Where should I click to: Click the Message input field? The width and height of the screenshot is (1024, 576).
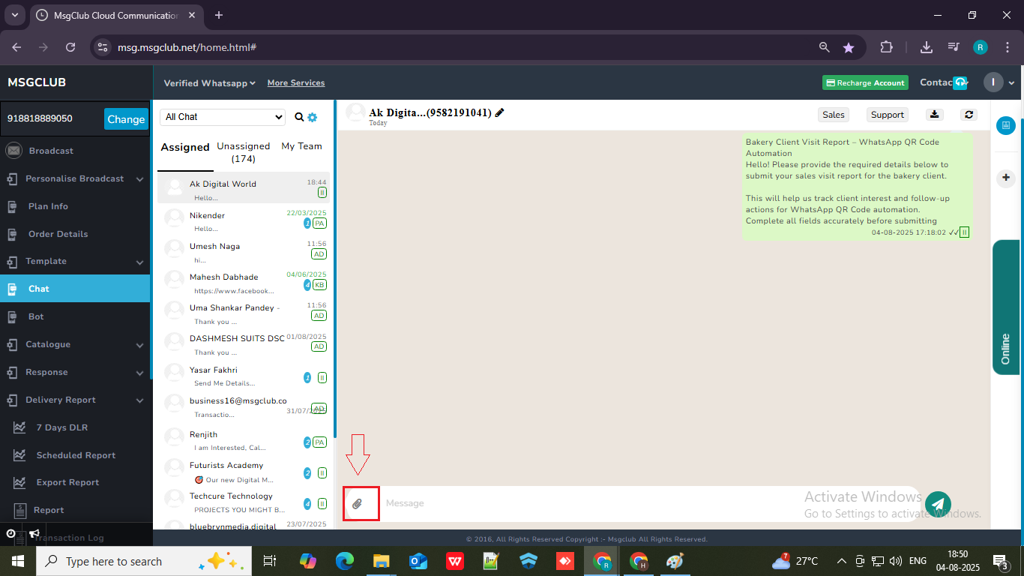point(650,504)
